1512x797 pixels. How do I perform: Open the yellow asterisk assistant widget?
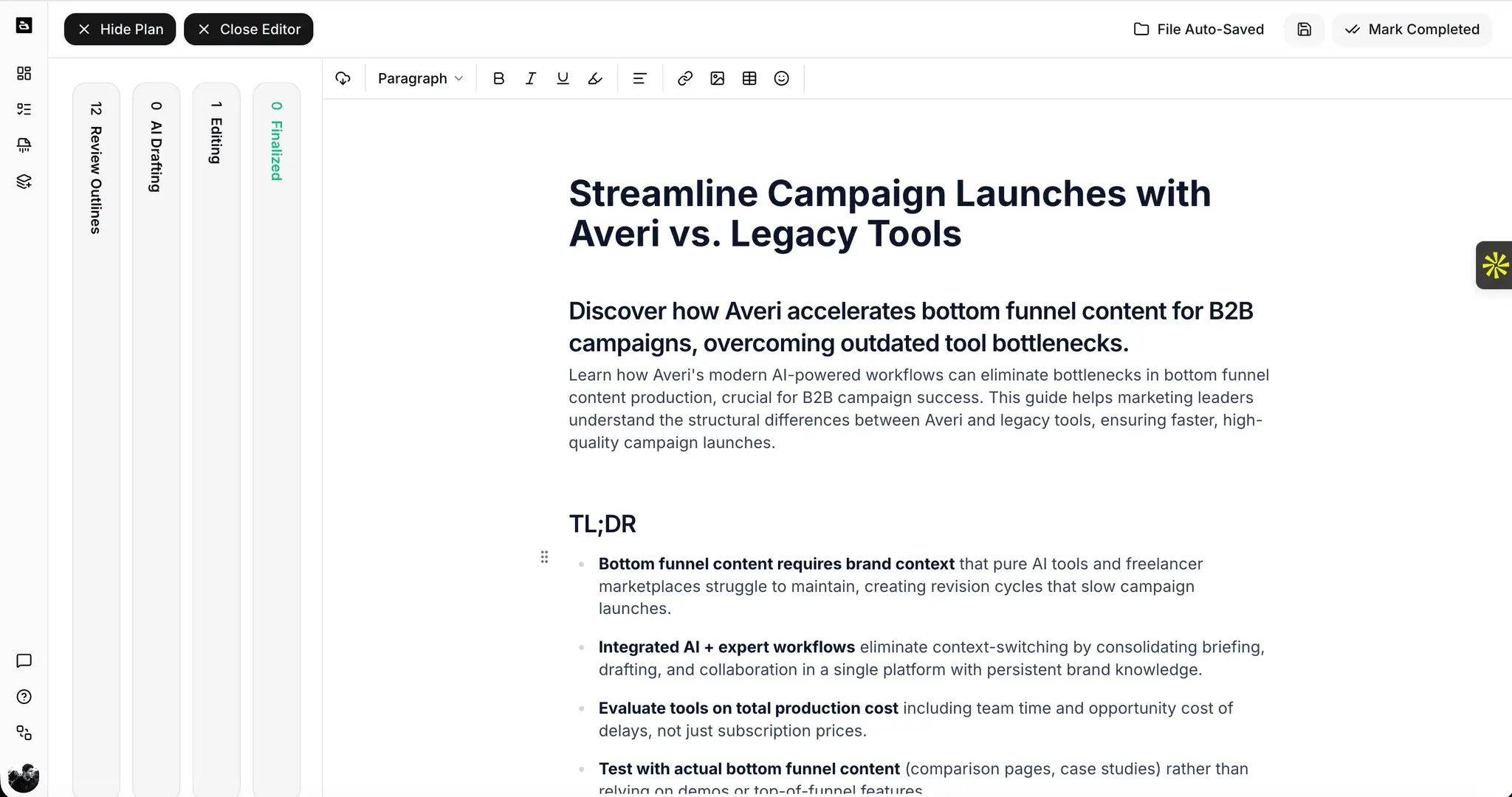(1494, 265)
